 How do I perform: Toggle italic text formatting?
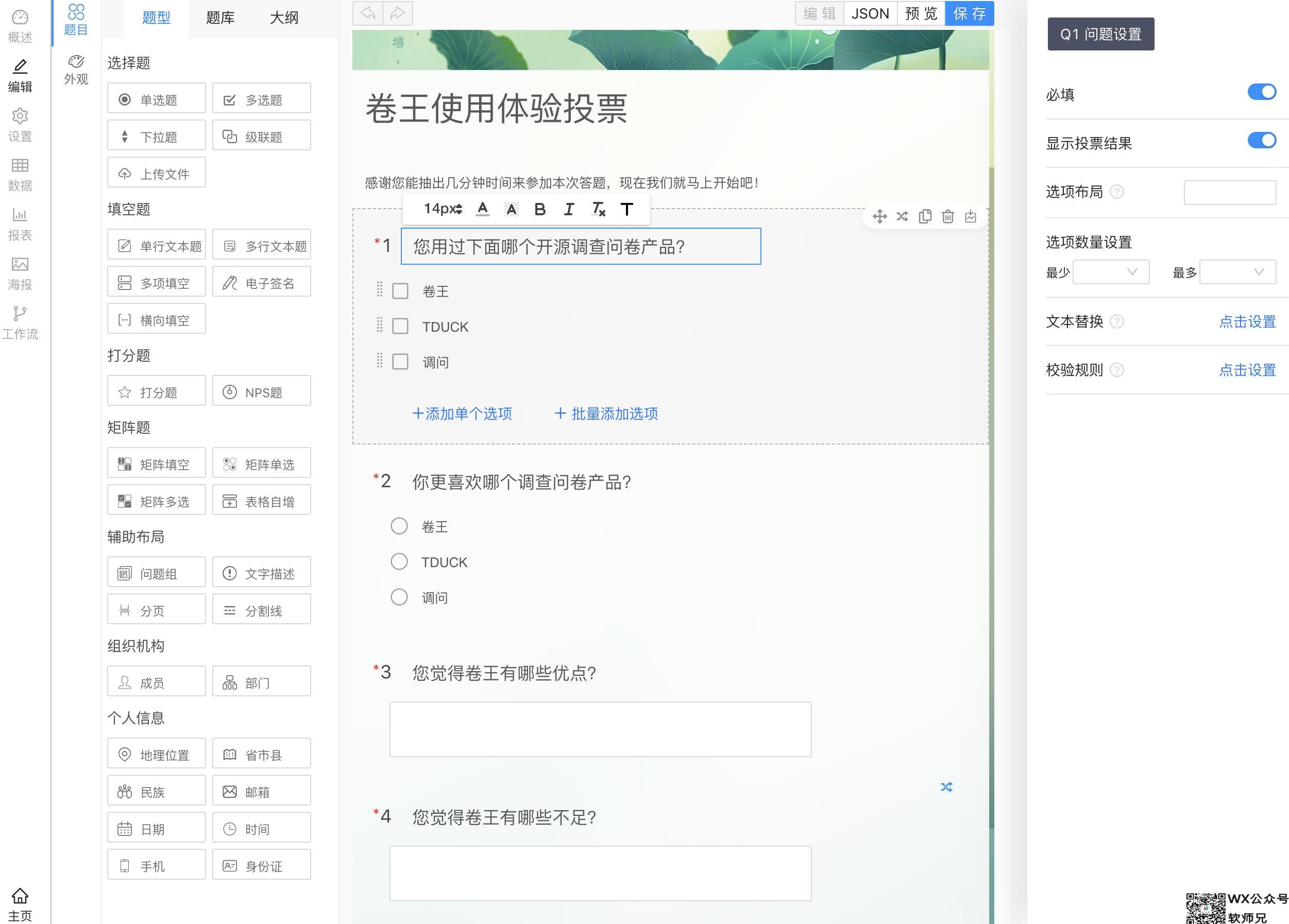point(568,210)
